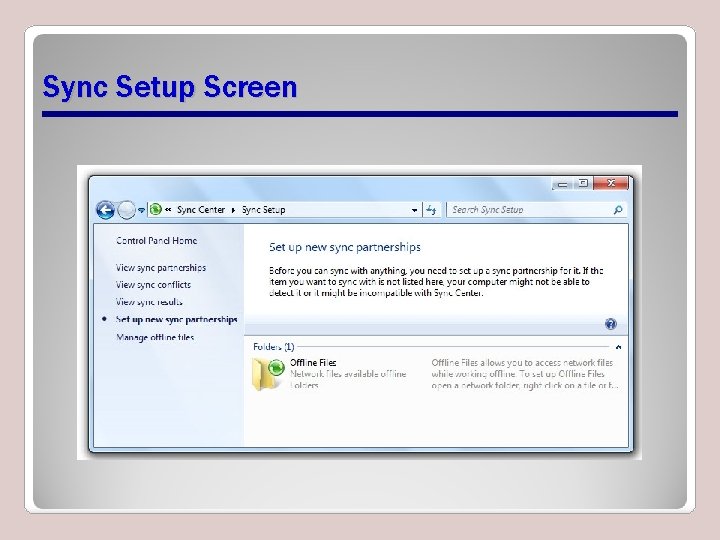Click the Folders (1) group header
720x540 pixels.
(x=274, y=347)
